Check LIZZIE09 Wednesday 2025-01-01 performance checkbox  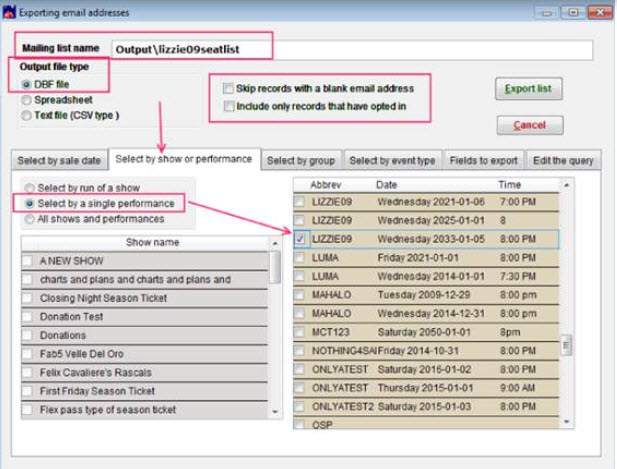coord(300,220)
